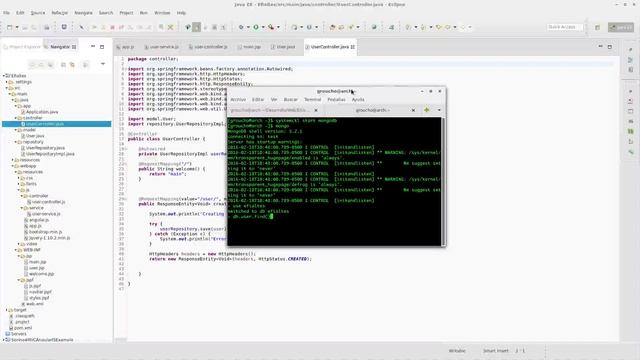Select the Java EE perspective button
The image size is (640, 360).
[621, 27]
